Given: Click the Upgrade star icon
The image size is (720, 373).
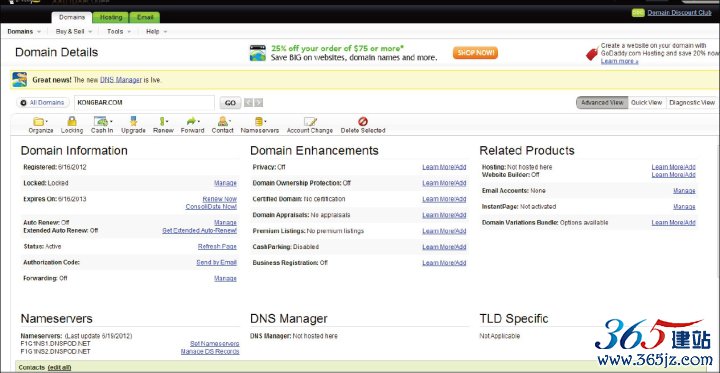Looking at the screenshot, I should [133, 121].
